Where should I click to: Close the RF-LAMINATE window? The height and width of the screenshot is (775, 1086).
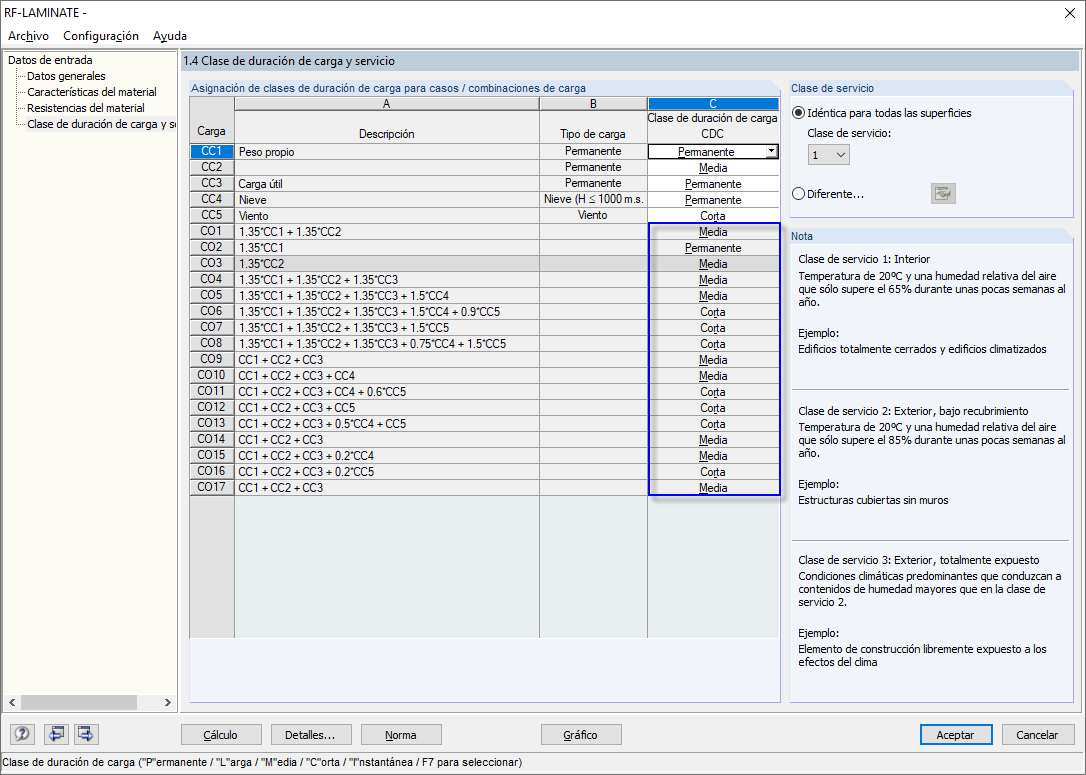(x=1069, y=13)
